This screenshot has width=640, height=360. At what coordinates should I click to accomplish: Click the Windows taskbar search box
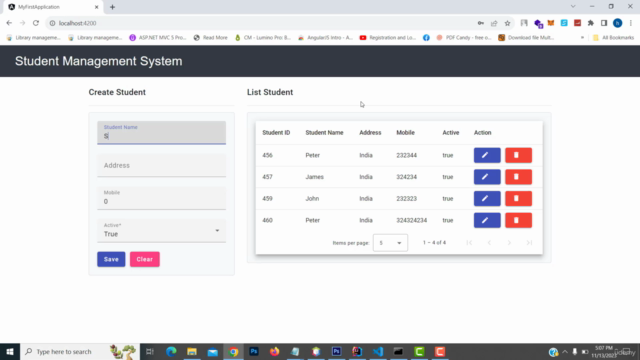pos(80,351)
